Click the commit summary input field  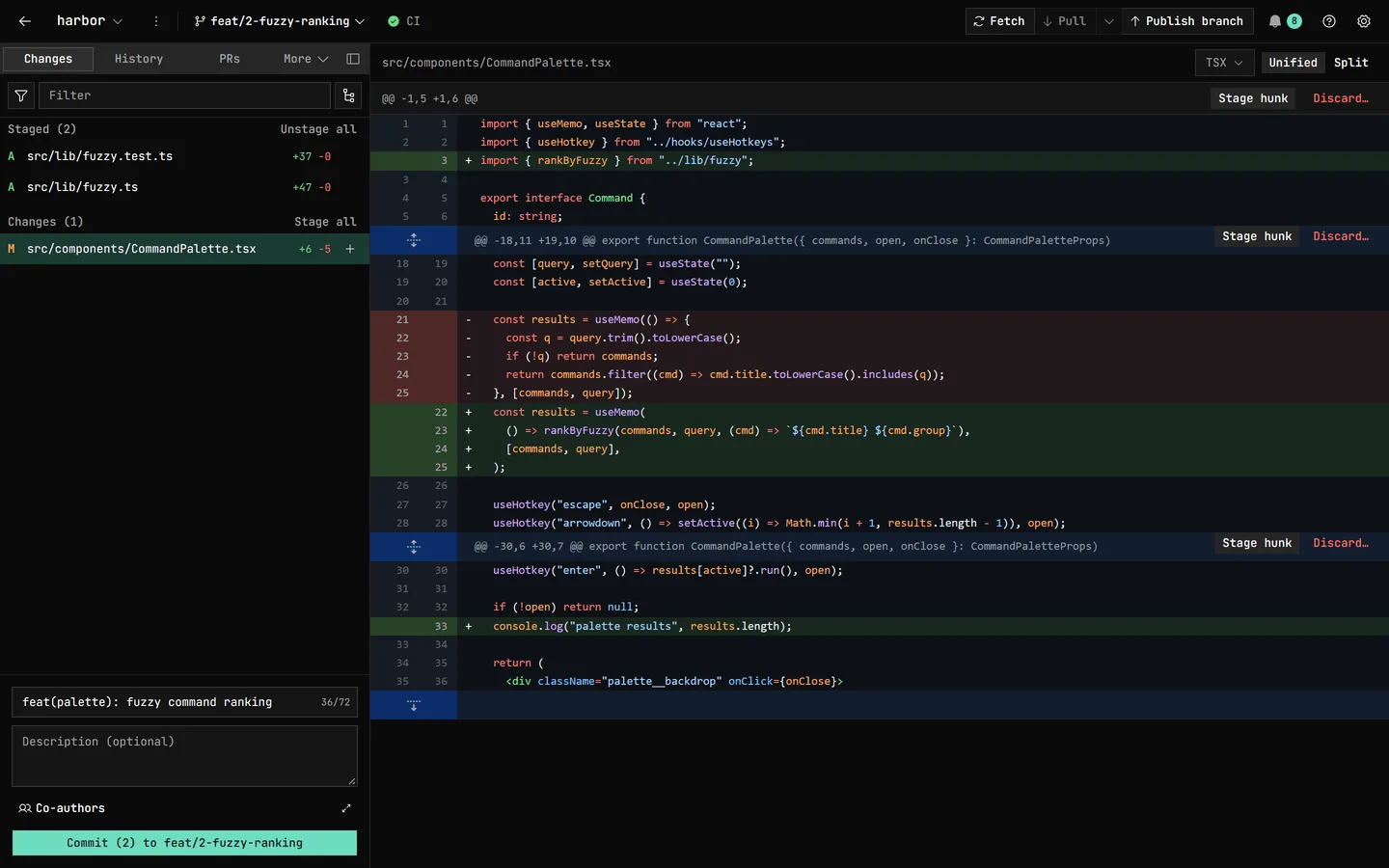(x=184, y=702)
